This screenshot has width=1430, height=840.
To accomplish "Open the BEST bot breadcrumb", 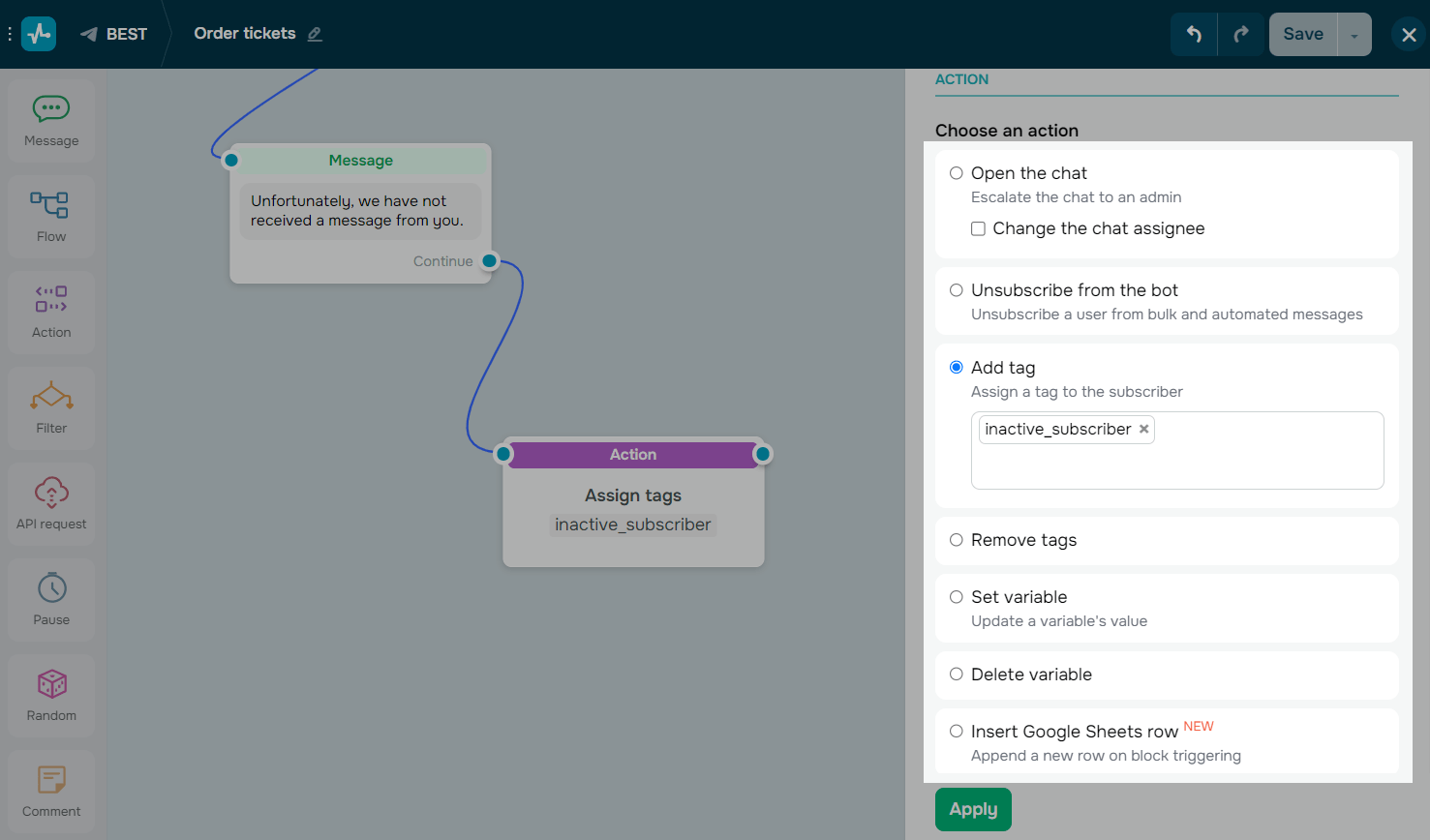I will [x=114, y=34].
